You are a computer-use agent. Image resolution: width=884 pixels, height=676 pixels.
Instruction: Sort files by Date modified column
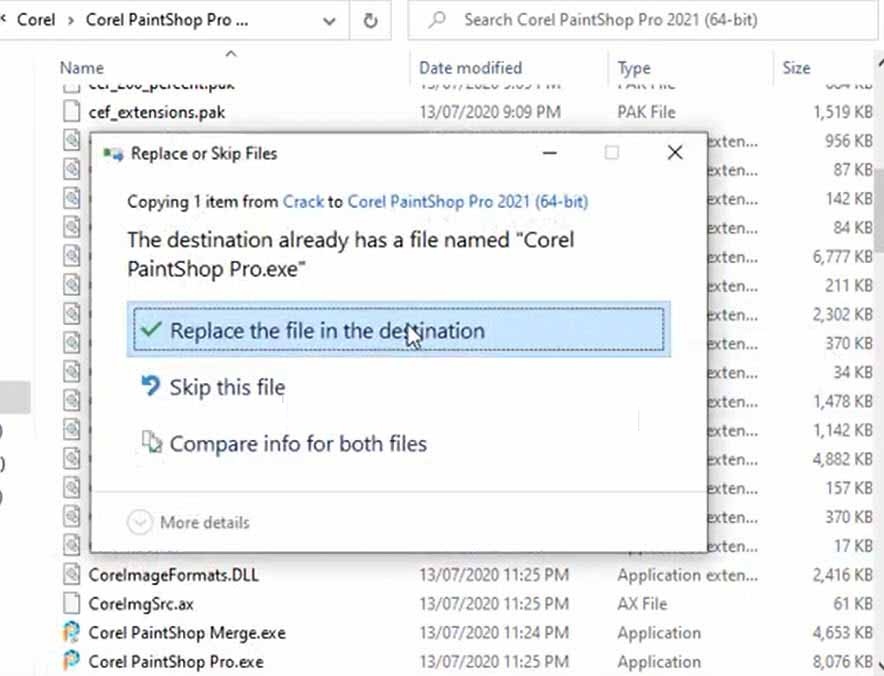(x=470, y=68)
